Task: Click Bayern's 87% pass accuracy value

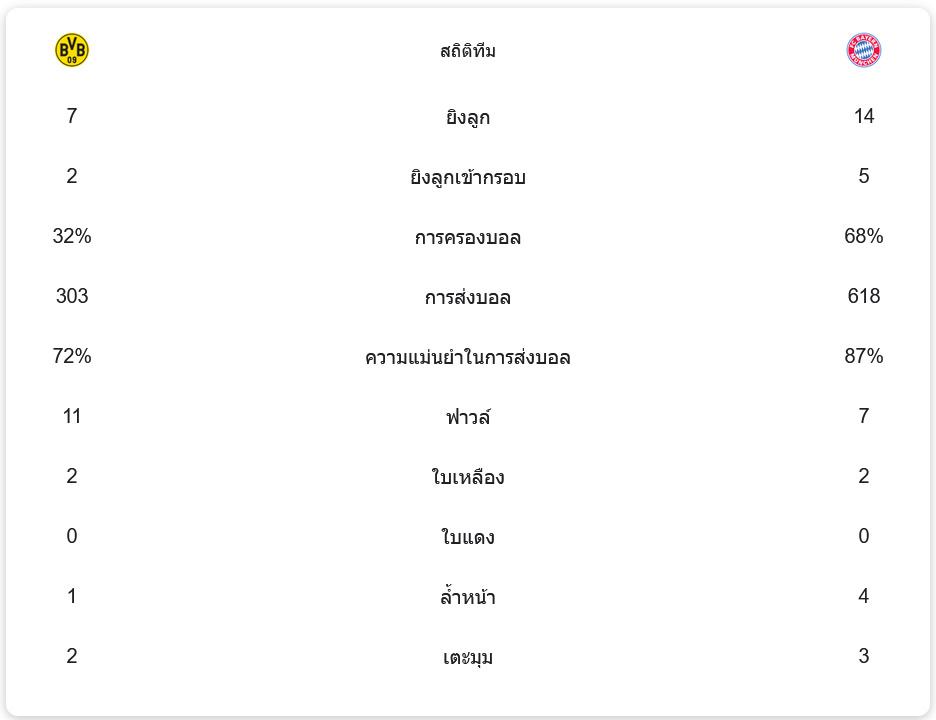Action: point(863,356)
